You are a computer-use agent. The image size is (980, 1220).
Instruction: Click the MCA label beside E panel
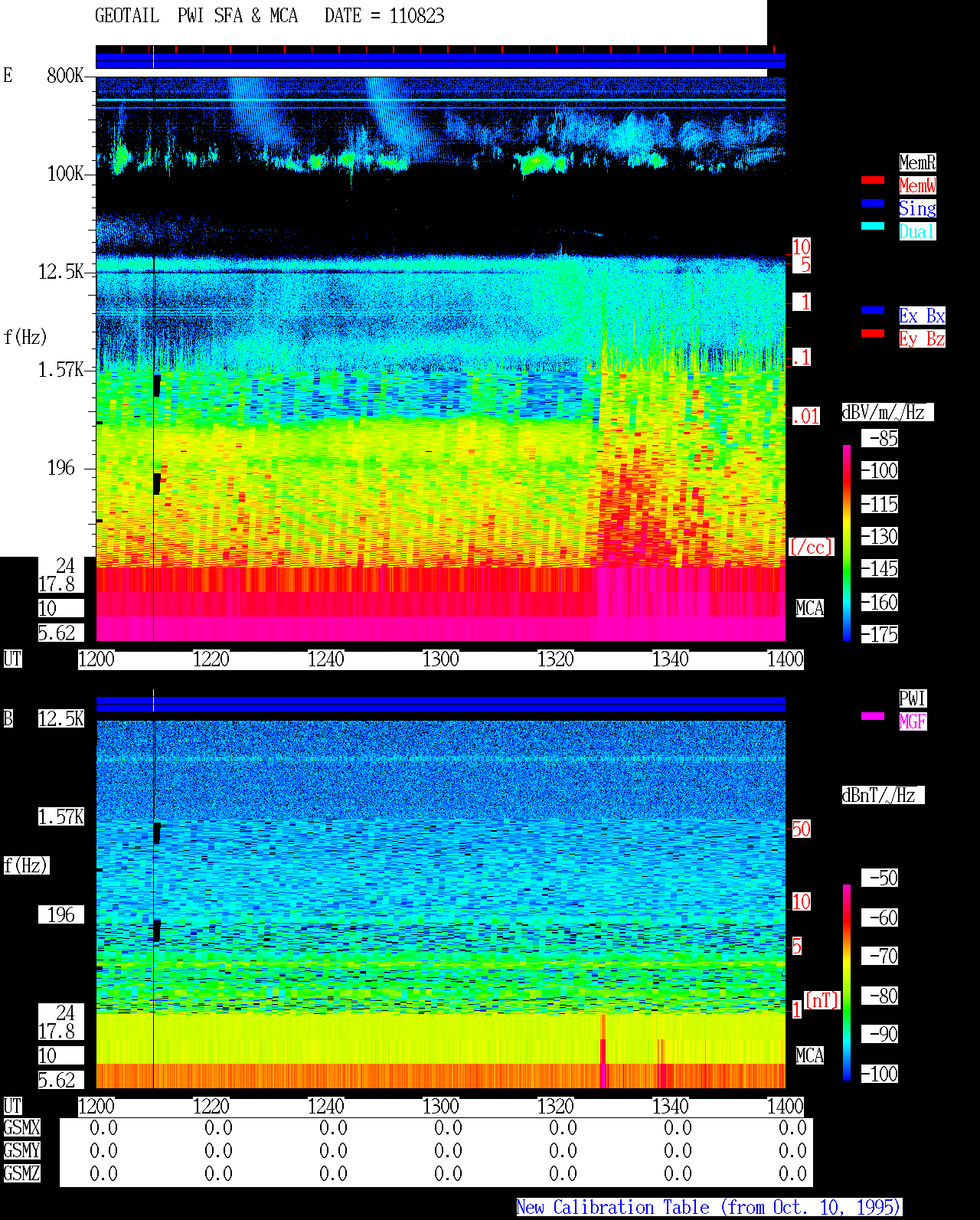point(810,609)
